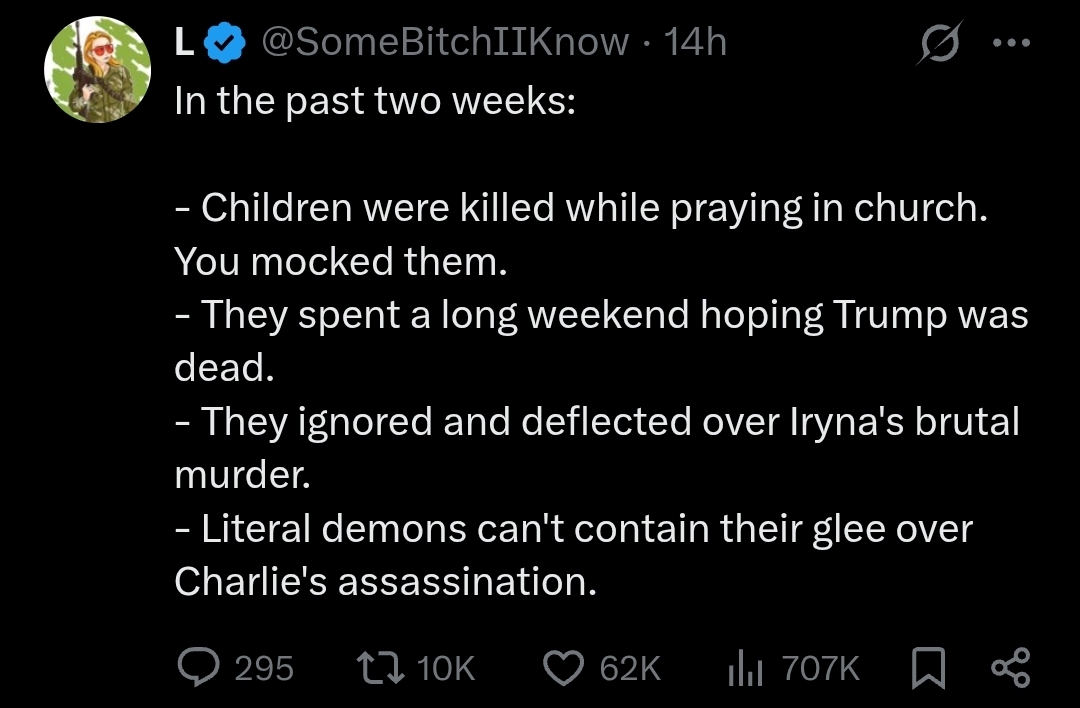Expand the three-dot More options menu
Screen dimensions: 1080x708
(x=1010, y=43)
